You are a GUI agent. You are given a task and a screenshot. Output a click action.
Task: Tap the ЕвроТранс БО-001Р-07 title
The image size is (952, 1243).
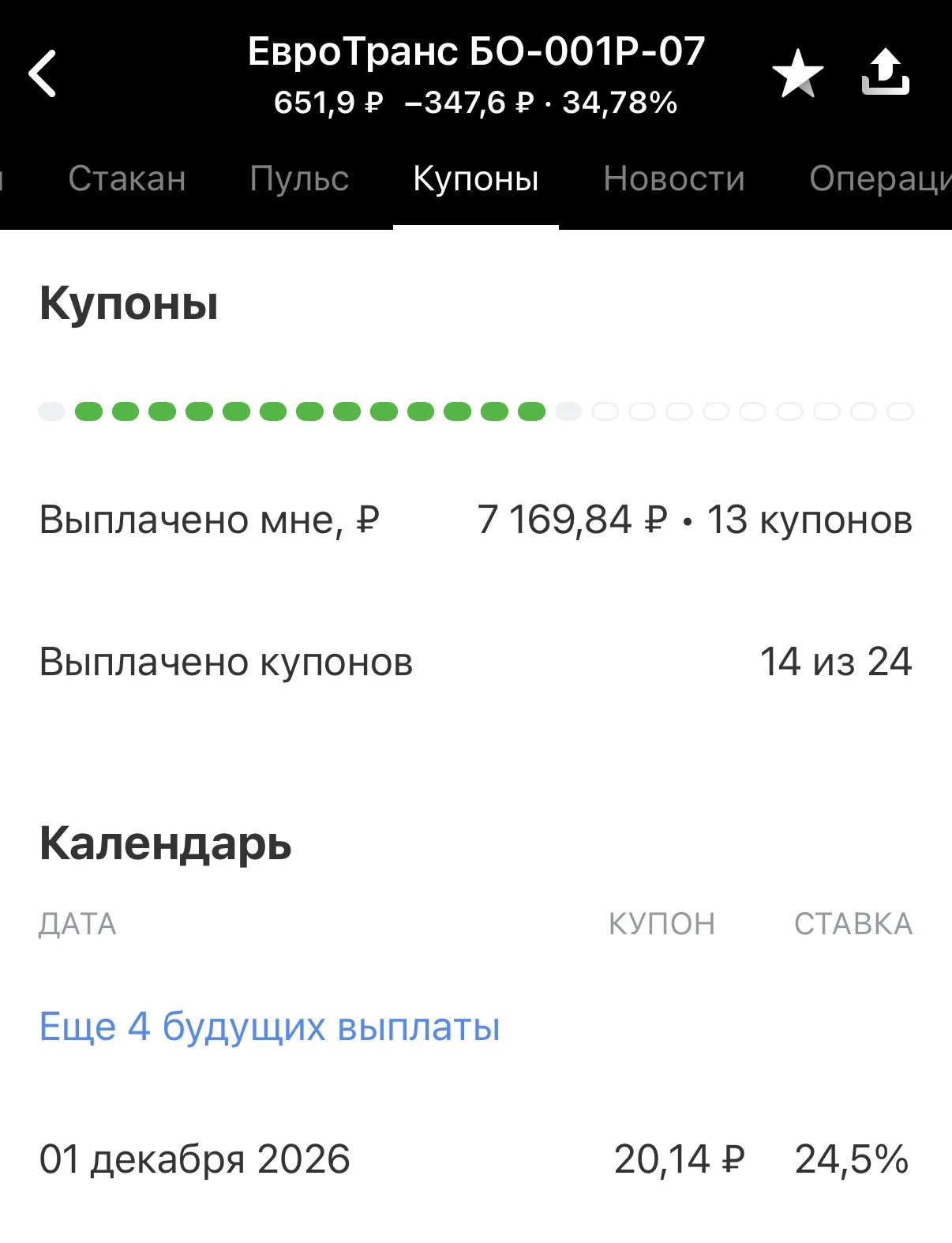[x=476, y=51]
